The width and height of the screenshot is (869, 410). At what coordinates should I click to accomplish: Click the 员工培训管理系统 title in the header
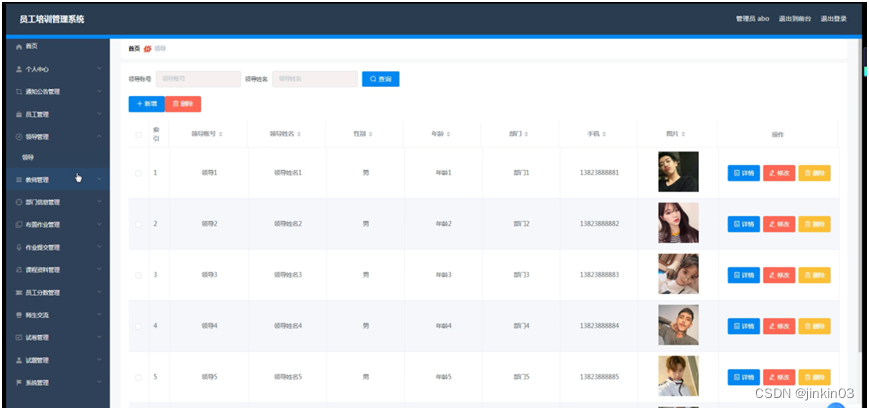click(52, 19)
